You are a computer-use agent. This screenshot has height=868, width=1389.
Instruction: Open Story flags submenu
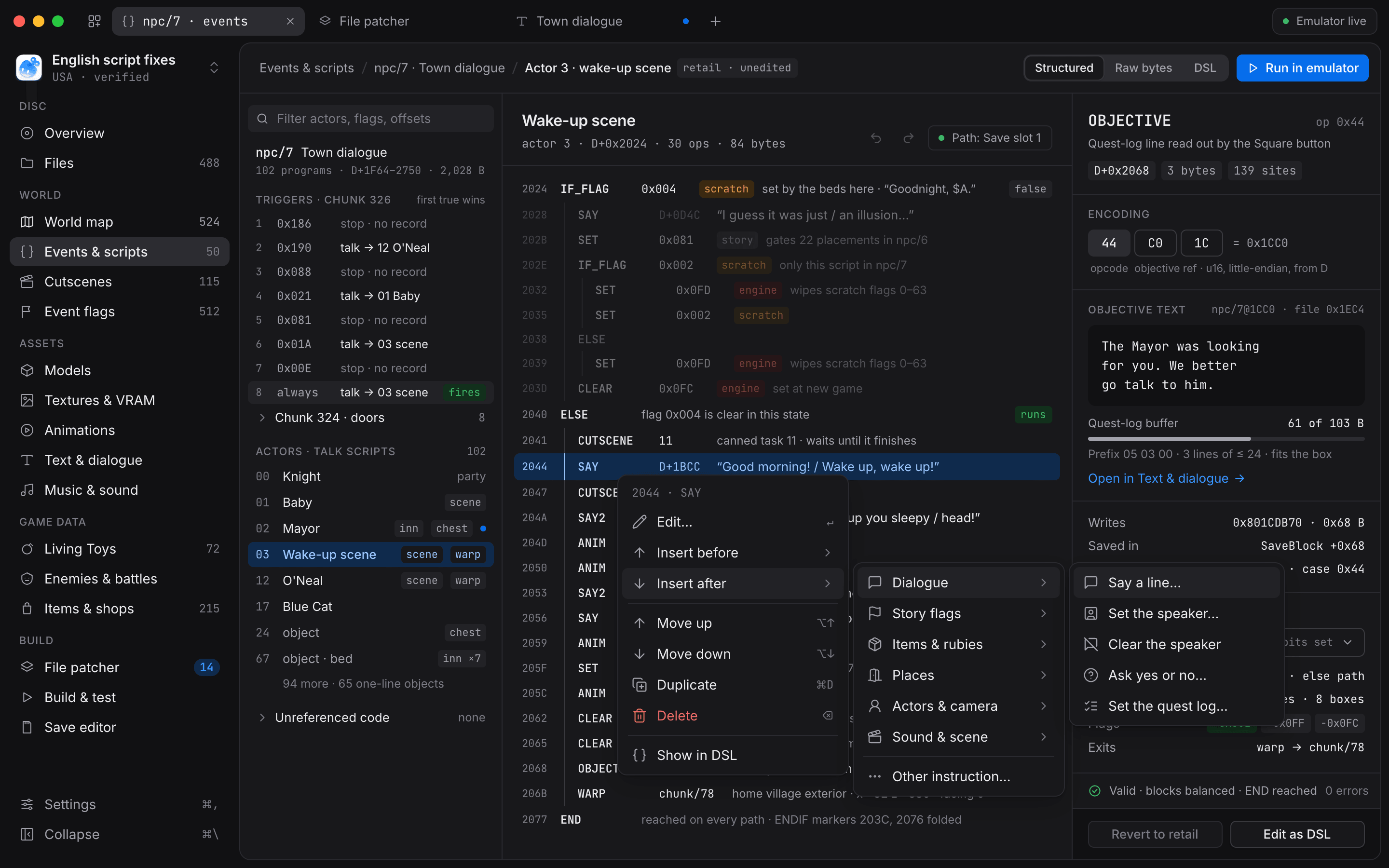958,614
